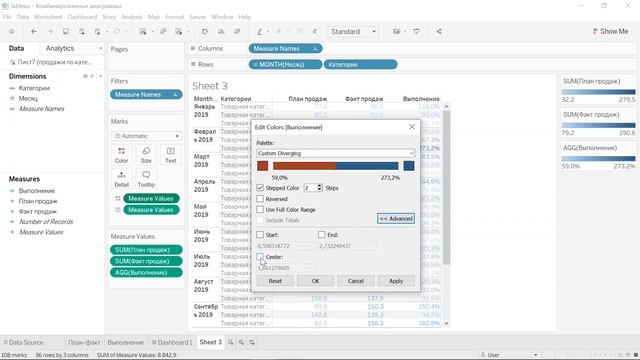Click the Duplicate sheet toolbar icon
This screenshot has width=640, height=360.
(x=163, y=31)
